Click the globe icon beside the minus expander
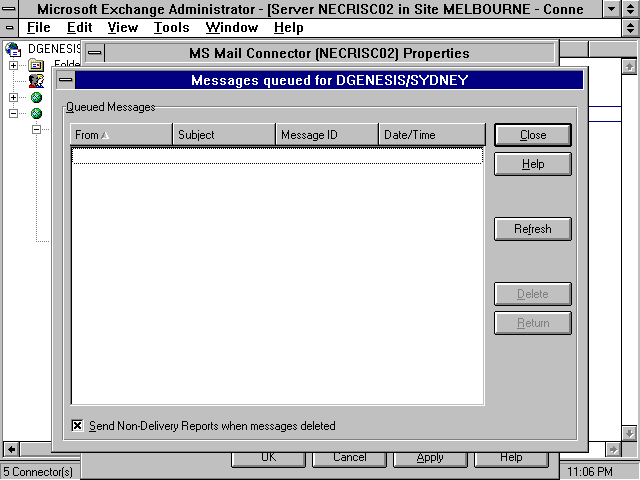Screen dimensions: 640x480 pos(36,113)
